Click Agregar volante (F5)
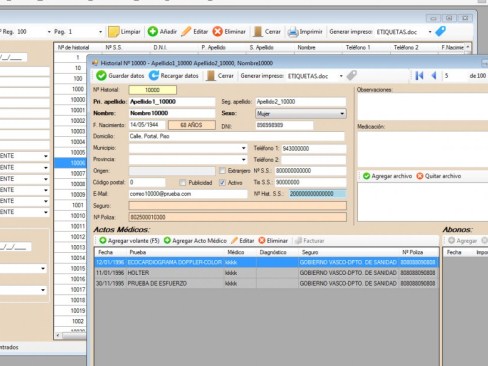Image resolution: width=488 pixels, height=366 pixels. (129, 241)
